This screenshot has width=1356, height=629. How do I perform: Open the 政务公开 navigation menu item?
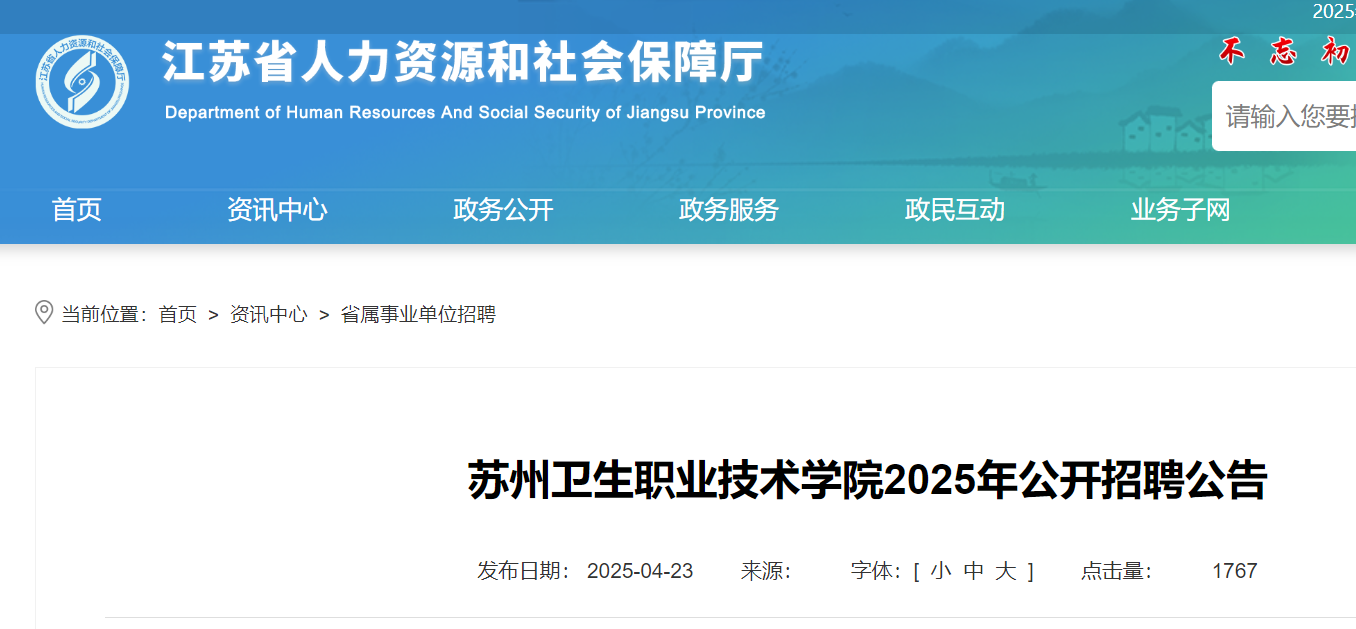[503, 210]
